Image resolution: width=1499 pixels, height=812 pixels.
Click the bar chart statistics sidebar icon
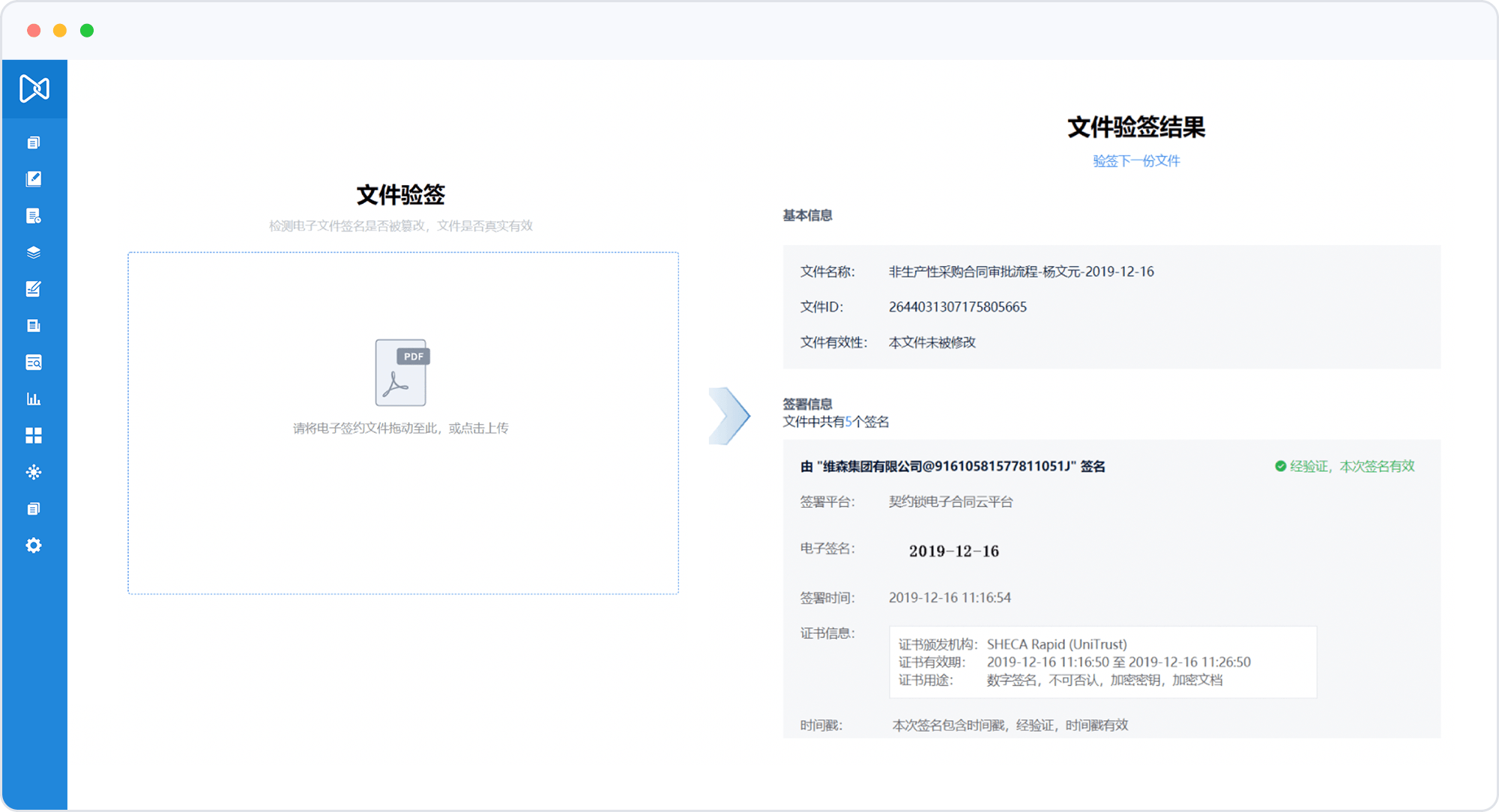tap(34, 399)
